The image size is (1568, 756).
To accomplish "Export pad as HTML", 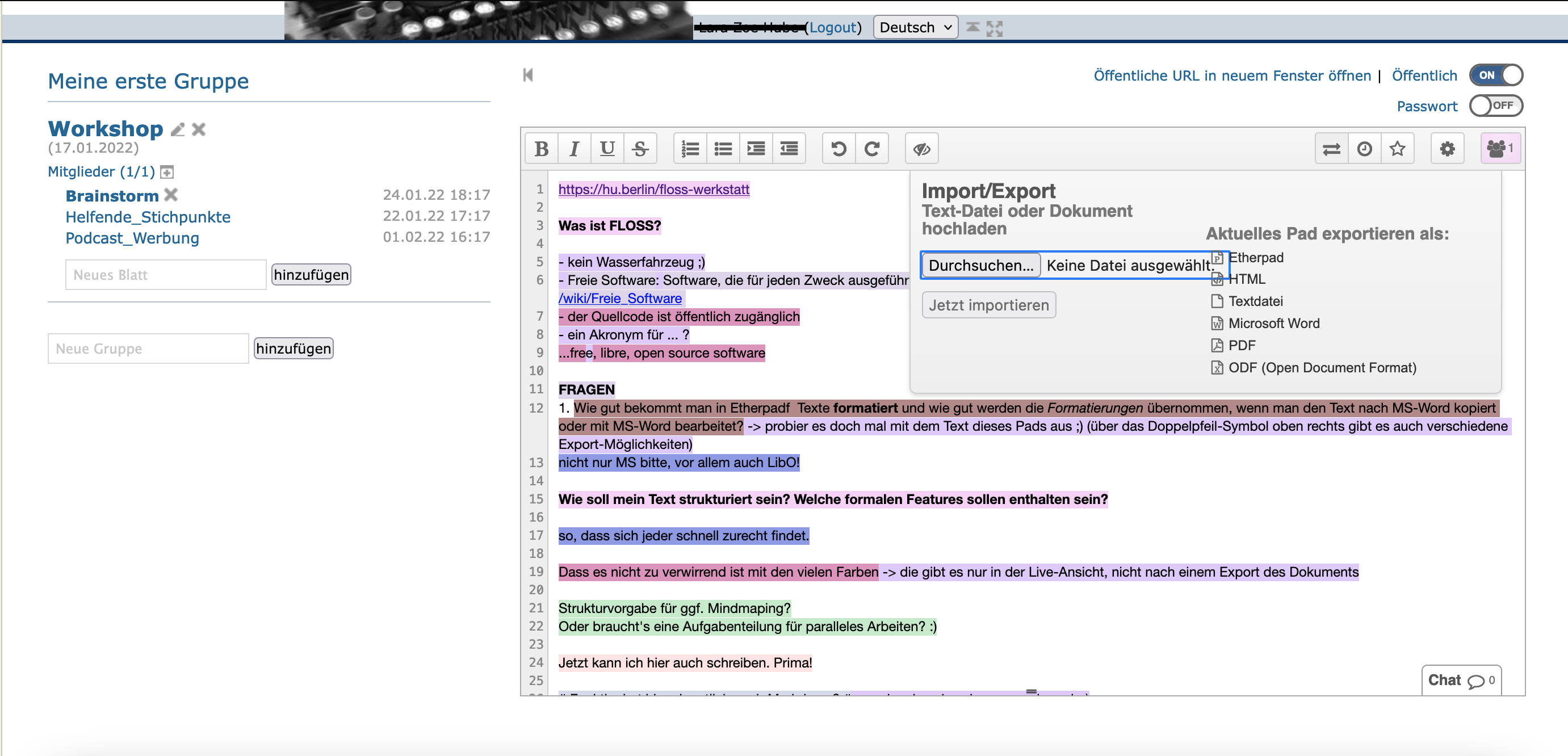I will tap(1238, 279).
